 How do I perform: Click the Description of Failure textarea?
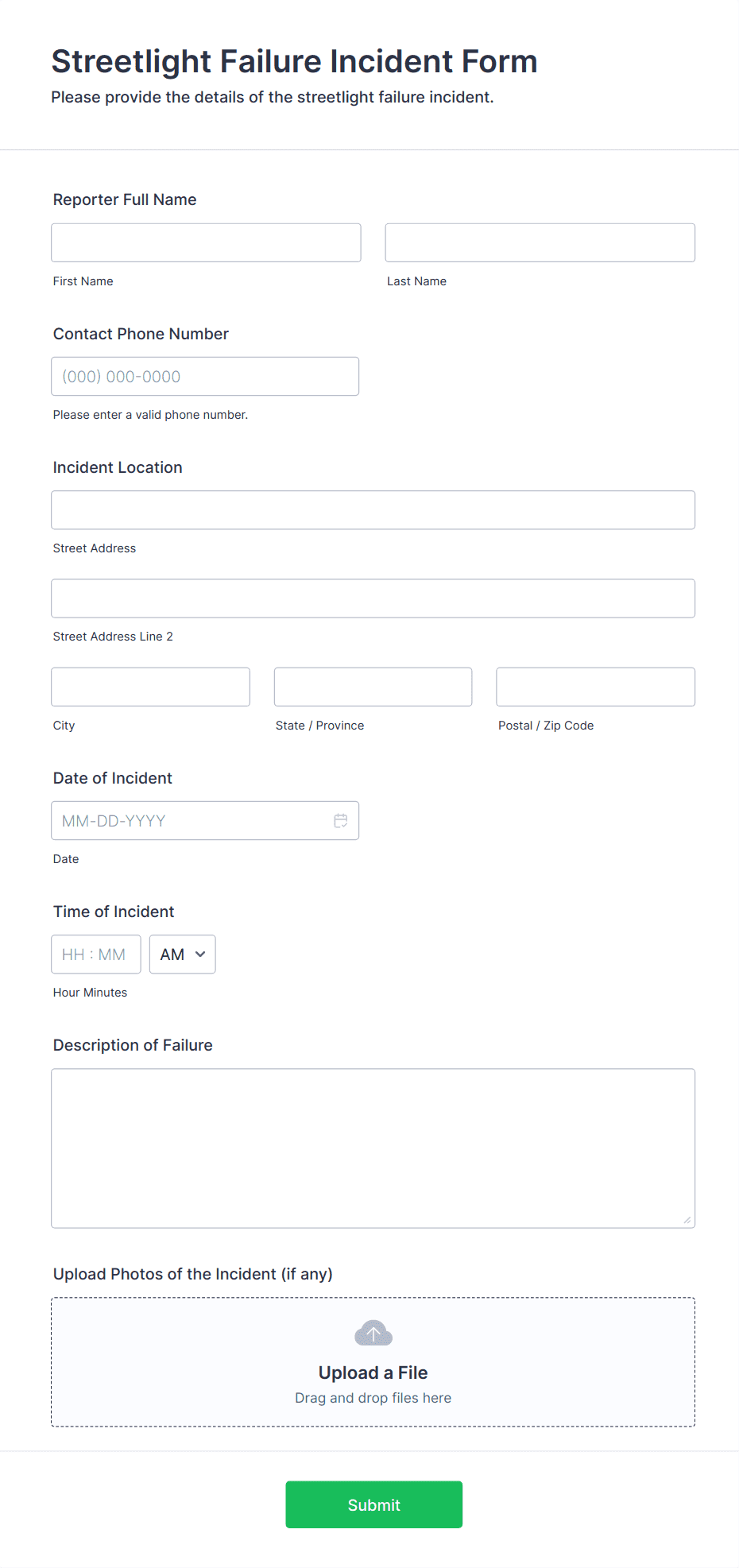point(373,1148)
